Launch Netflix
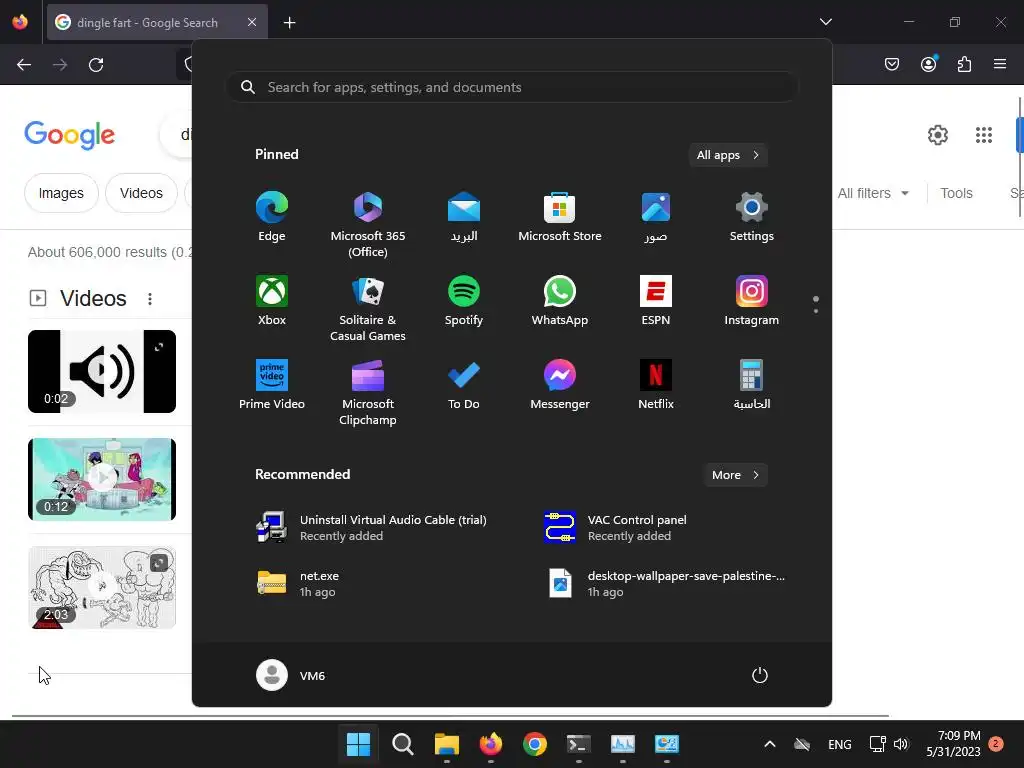The width and height of the screenshot is (1024, 768). tap(656, 385)
